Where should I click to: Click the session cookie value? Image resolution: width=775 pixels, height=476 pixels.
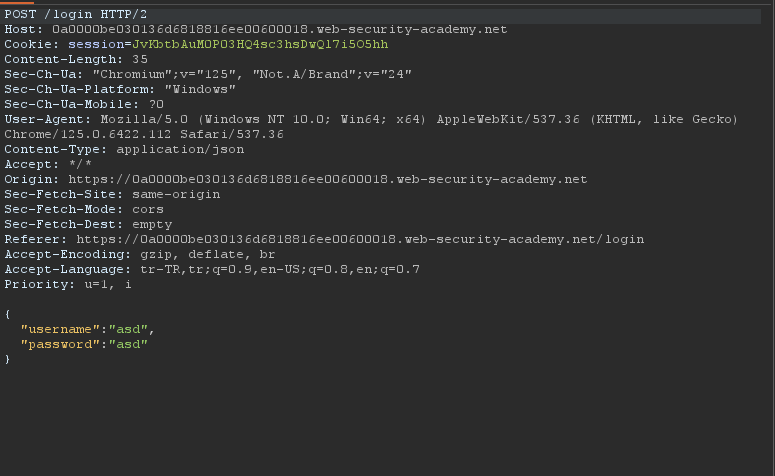[260, 44]
